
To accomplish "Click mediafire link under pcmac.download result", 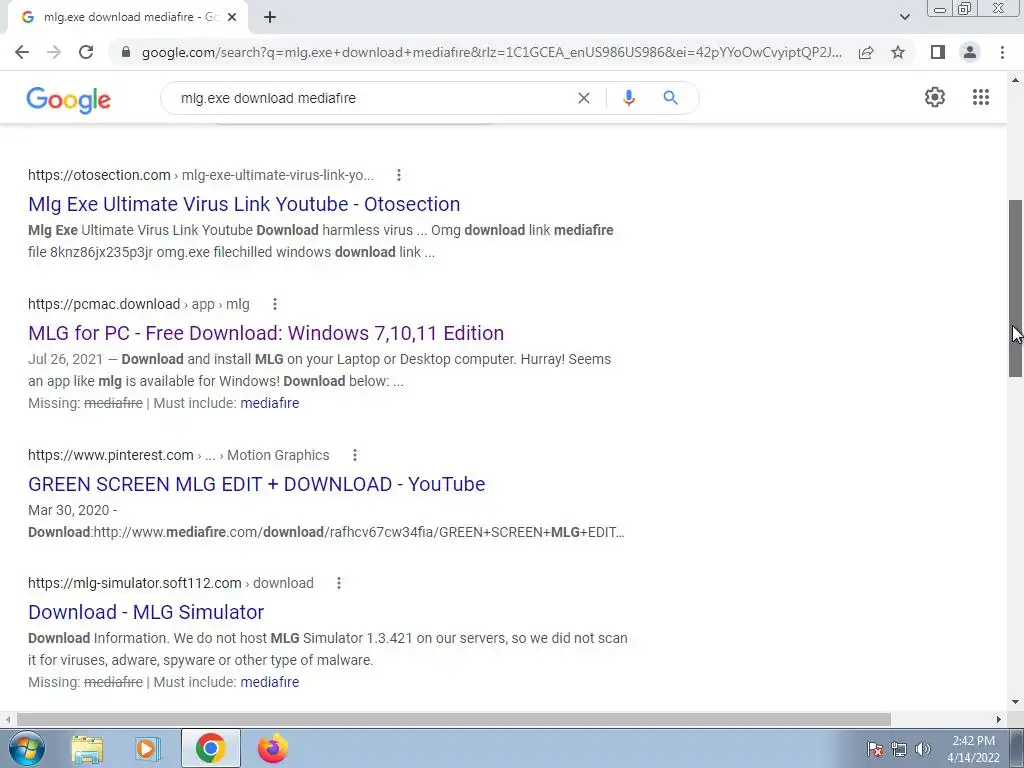I will 270,403.
